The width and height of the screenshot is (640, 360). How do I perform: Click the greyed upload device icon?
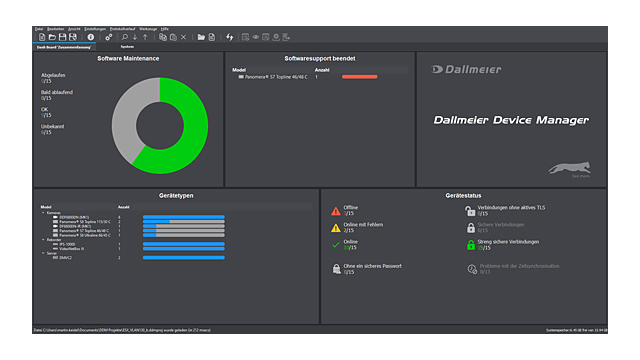click(276, 37)
